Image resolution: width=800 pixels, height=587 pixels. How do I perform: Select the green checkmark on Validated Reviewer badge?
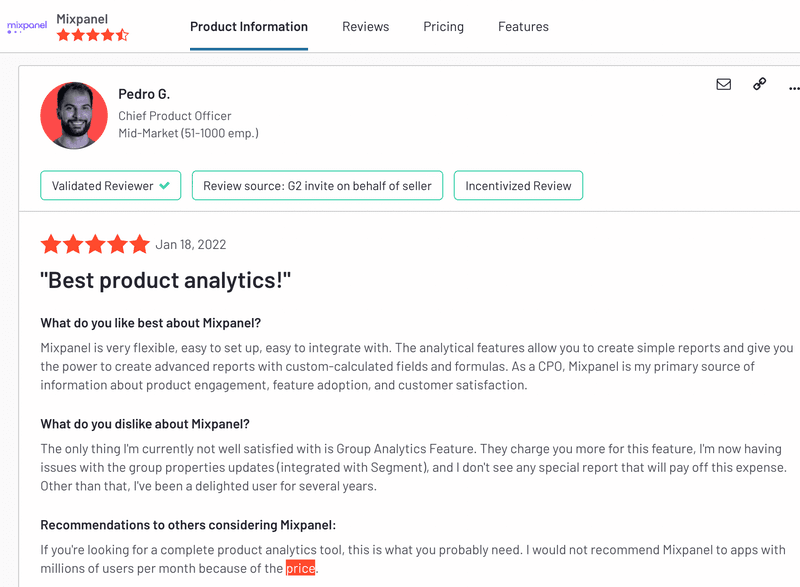click(x=166, y=185)
